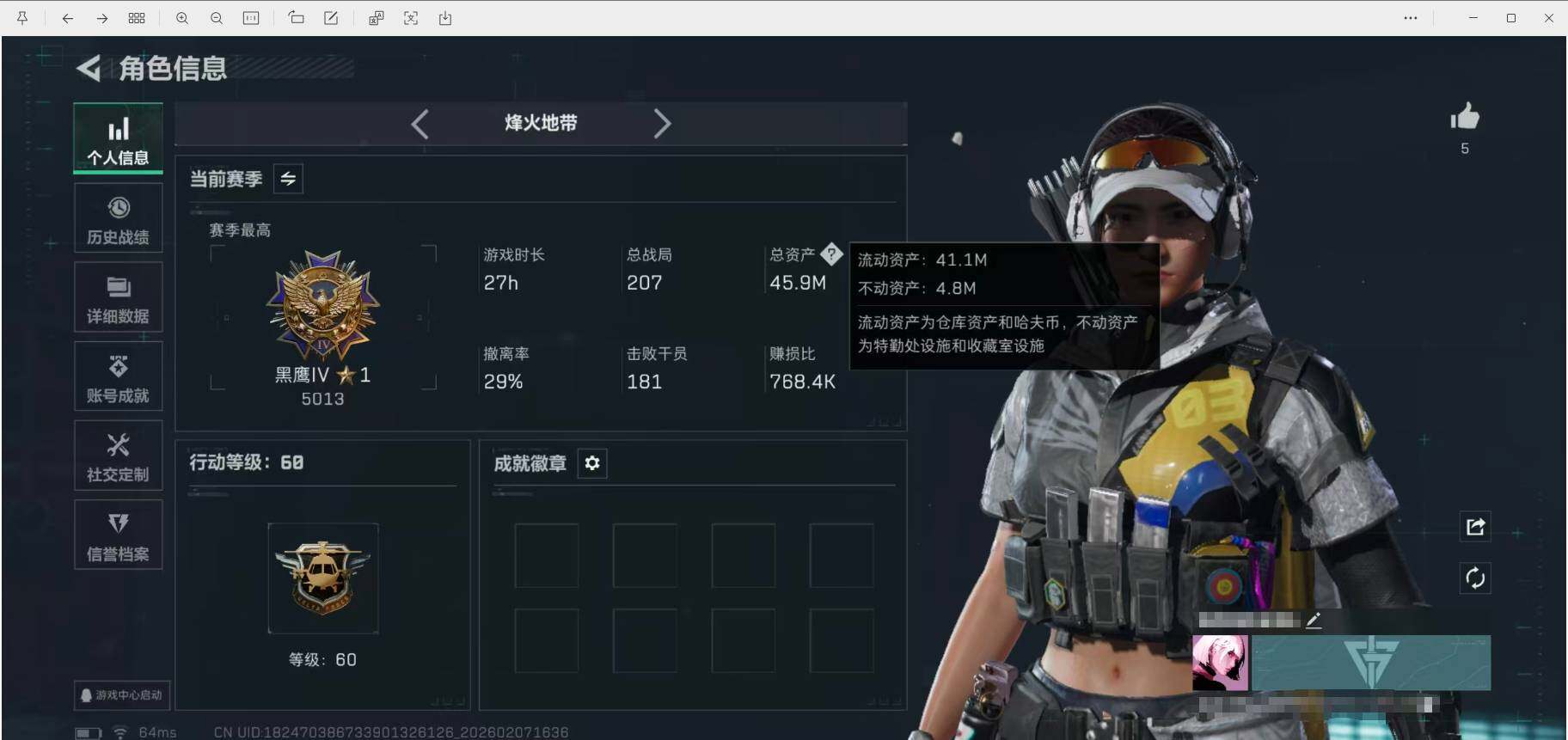Click the 总战局 value 207

[x=645, y=283]
